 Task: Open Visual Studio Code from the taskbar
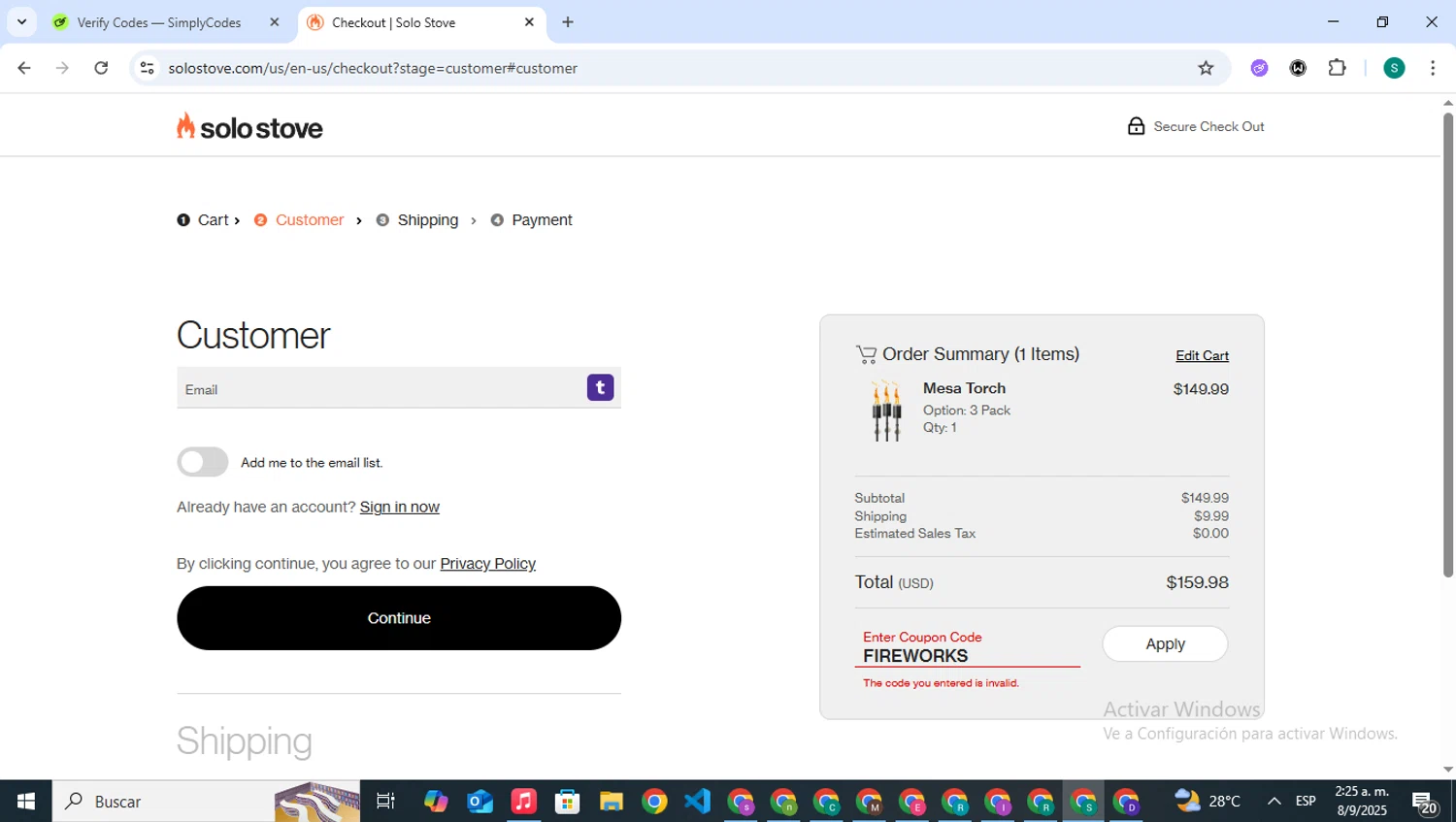tap(697, 802)
